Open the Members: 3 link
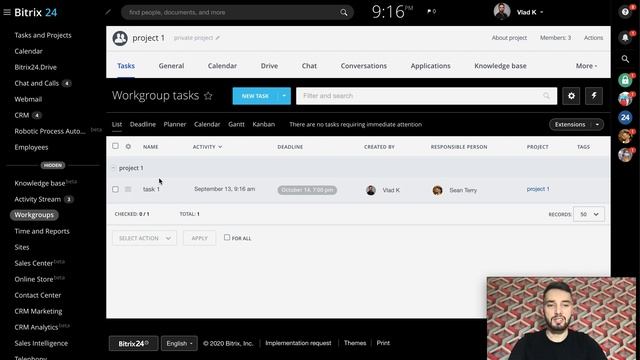 pyautogui.click(x=556, y=38)
